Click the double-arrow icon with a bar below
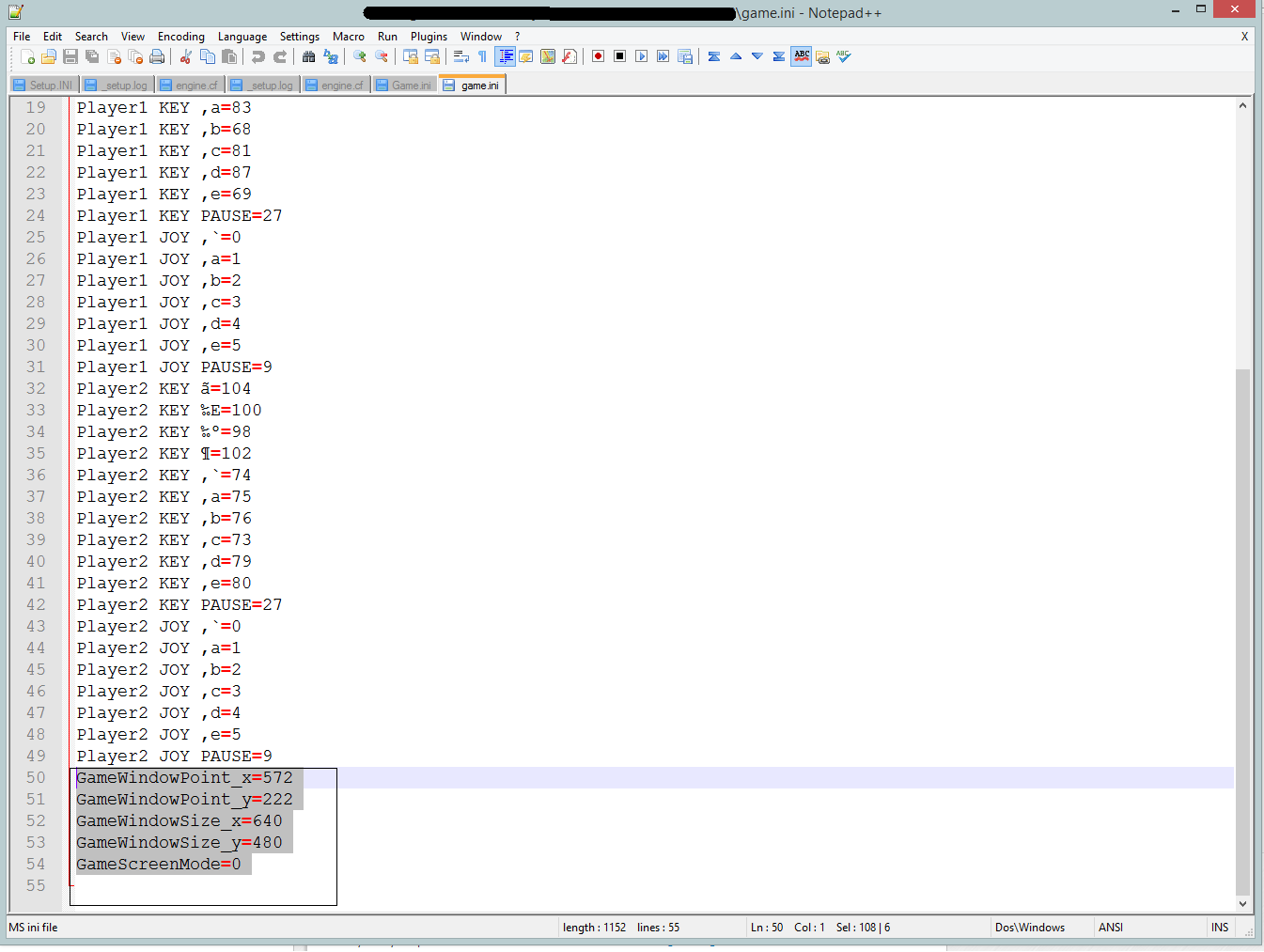 pyautogui.click(x=779, y=56)
